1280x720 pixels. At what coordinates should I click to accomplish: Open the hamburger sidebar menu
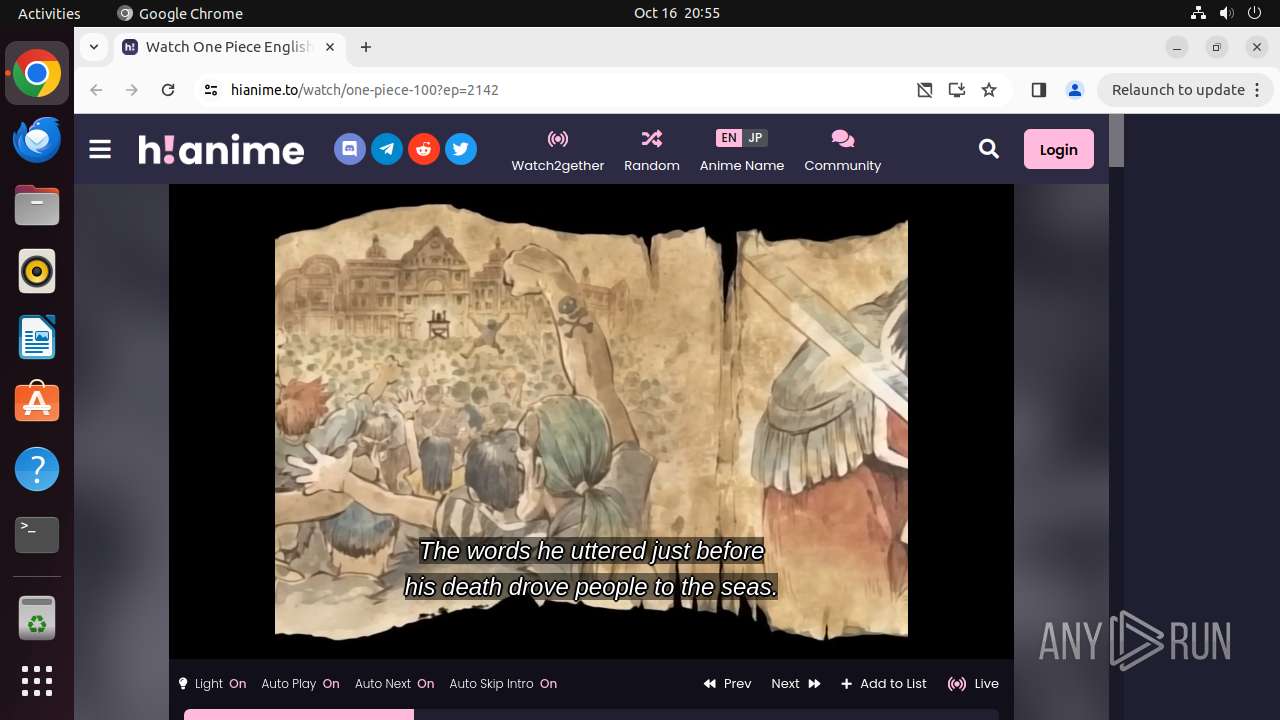click(x=100, y=150)
